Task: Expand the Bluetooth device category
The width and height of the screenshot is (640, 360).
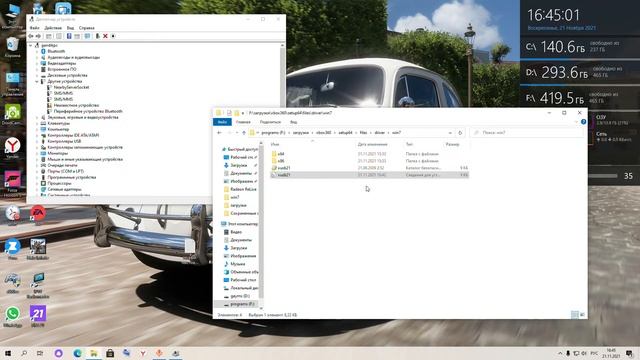Action: click(x=37, y=51)
